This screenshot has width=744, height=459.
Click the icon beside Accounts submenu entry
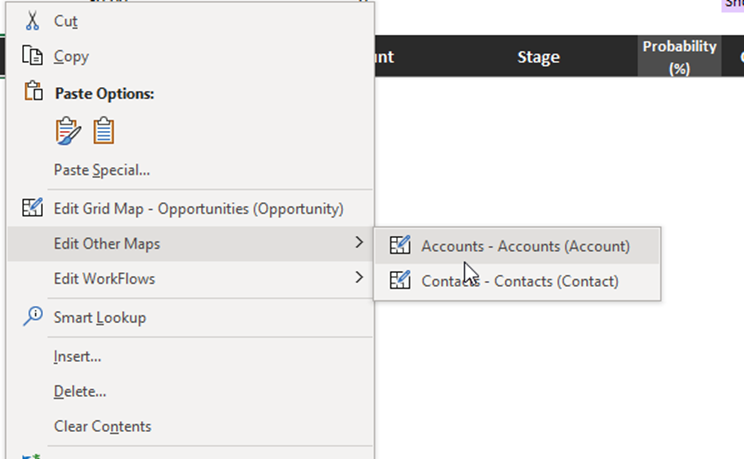coord(400,245)
